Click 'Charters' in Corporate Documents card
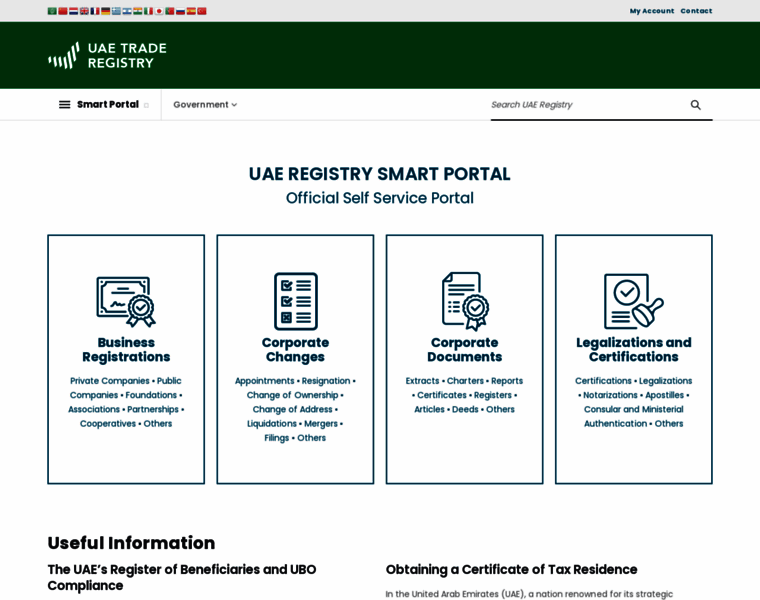This screenshot has width=760, height=600. [465, 381]
